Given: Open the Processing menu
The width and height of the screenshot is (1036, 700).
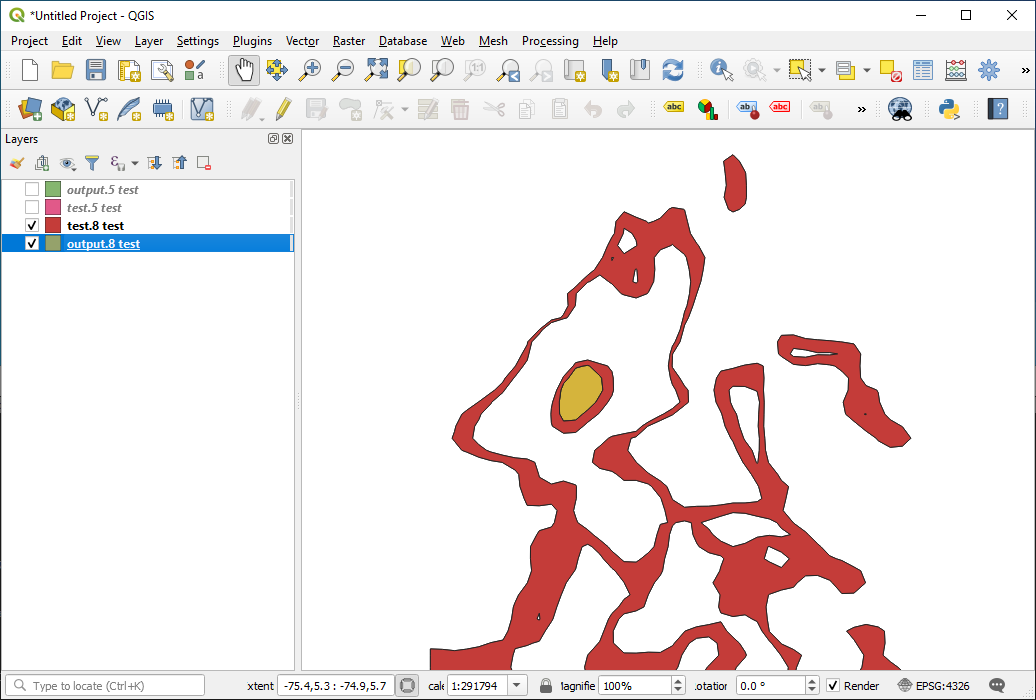Looking at the screenshot, I should pos(550,41).
